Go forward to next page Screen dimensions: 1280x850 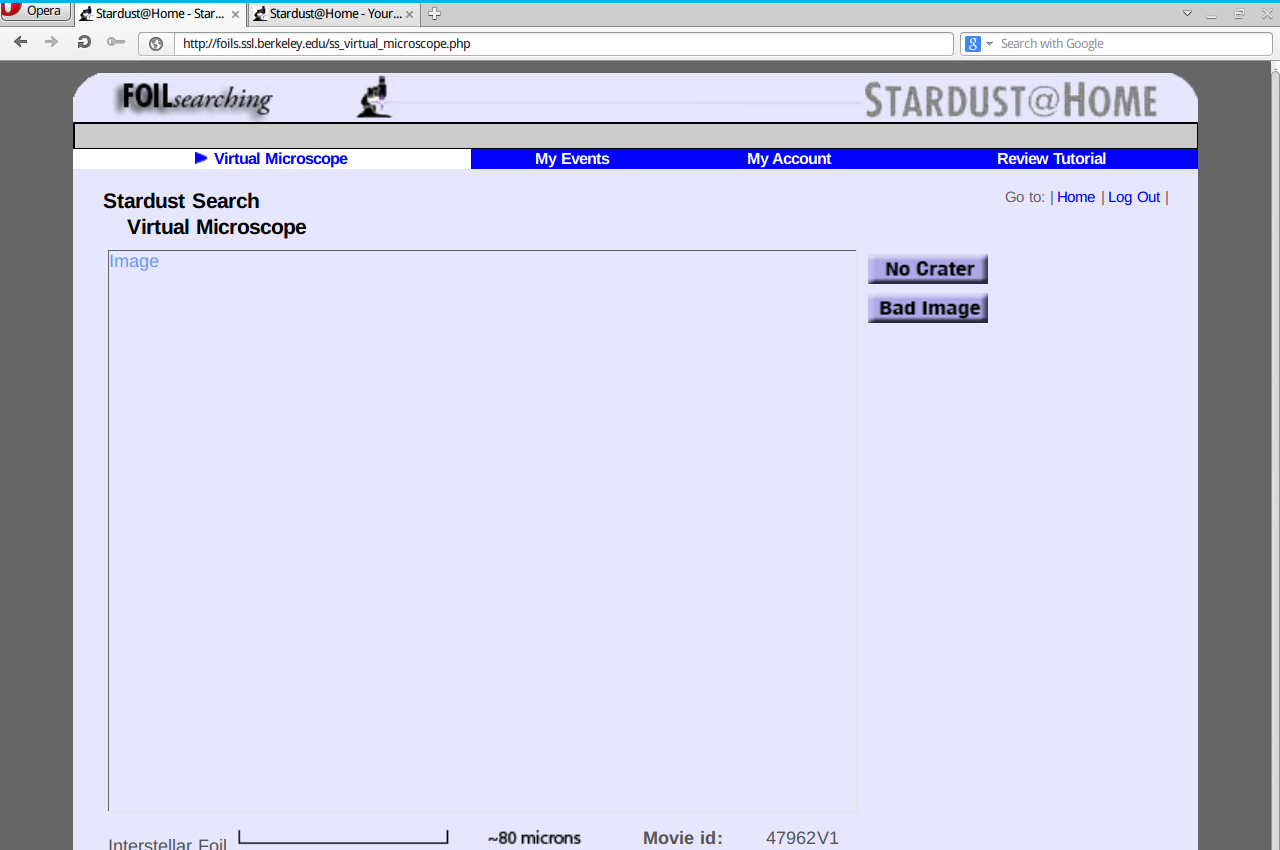[x=52, y=42]
